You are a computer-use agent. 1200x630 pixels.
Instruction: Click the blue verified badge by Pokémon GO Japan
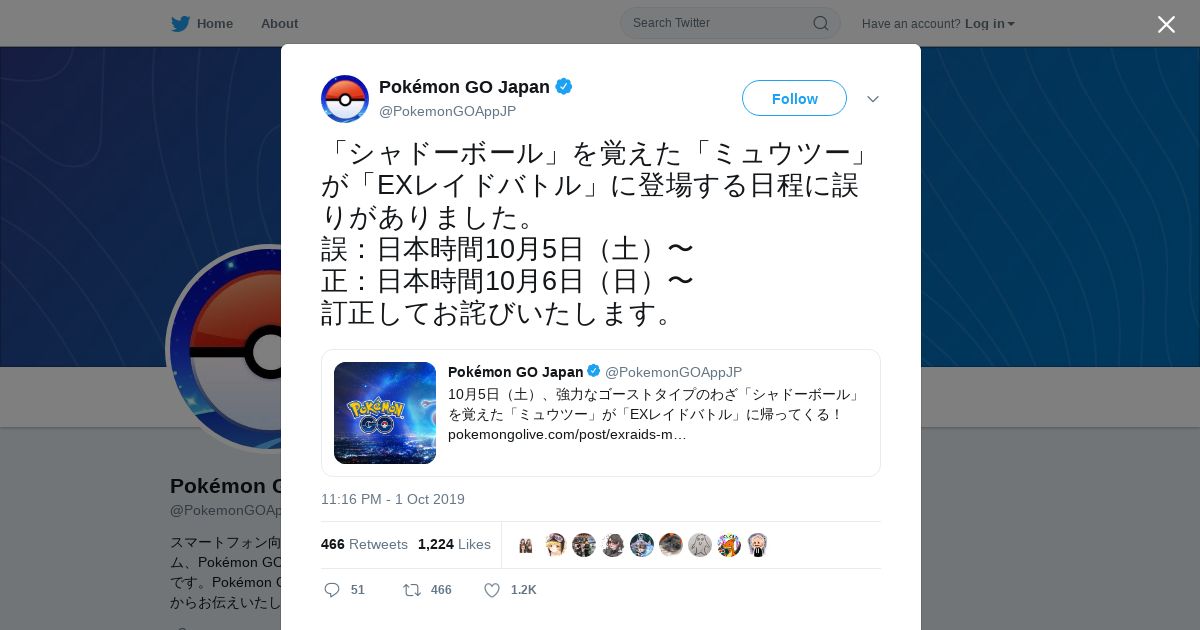pyautogui.click(x=564, y=87)
